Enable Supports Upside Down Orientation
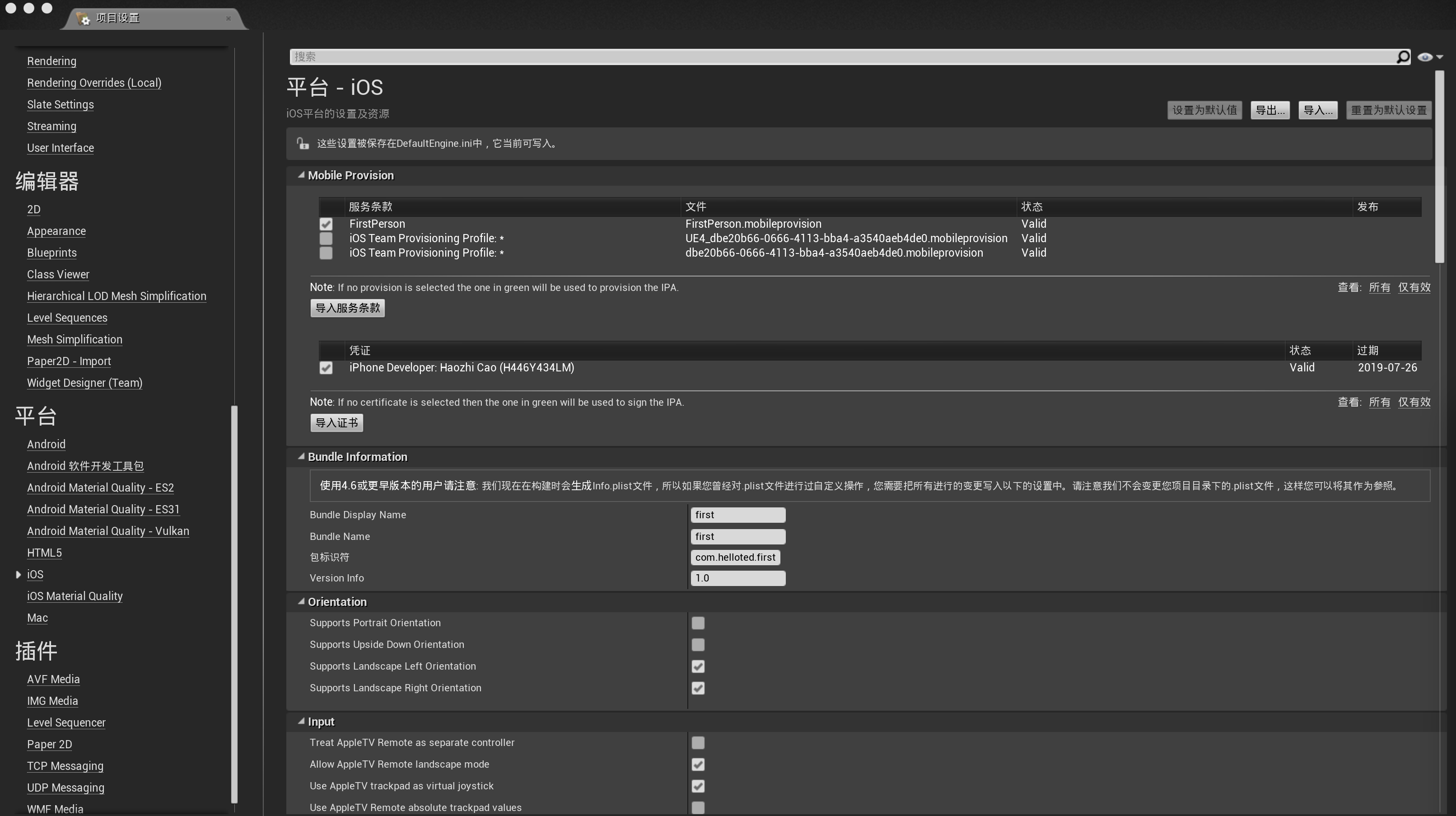Image resolution: width=1456 pixels, height=816 pixels. [x=698, y=645]
